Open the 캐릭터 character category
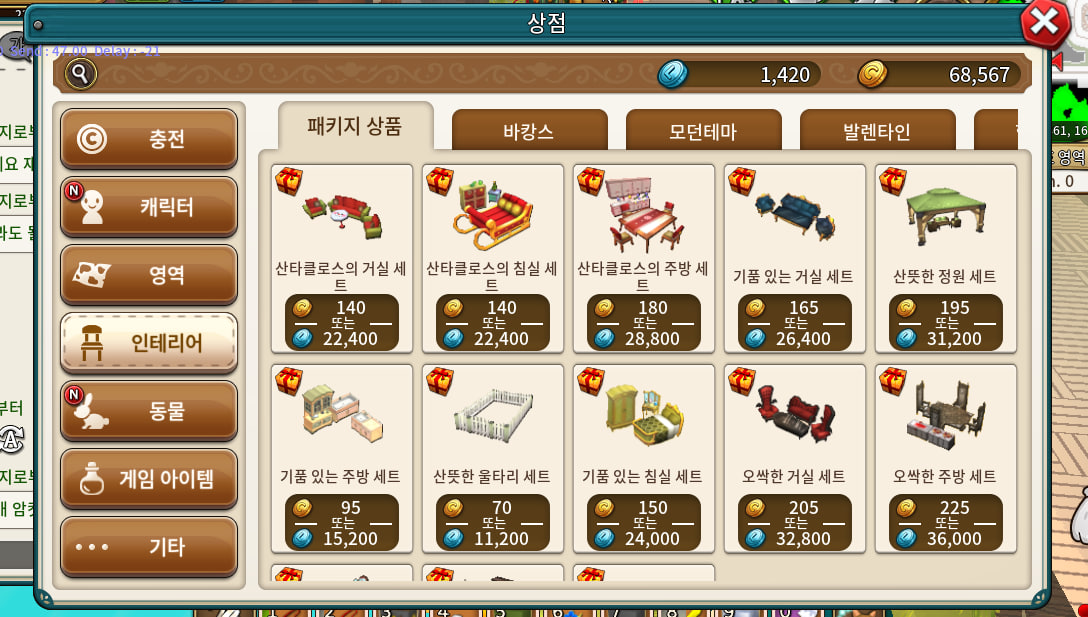Screen dimensions: 1088x617 149,207
